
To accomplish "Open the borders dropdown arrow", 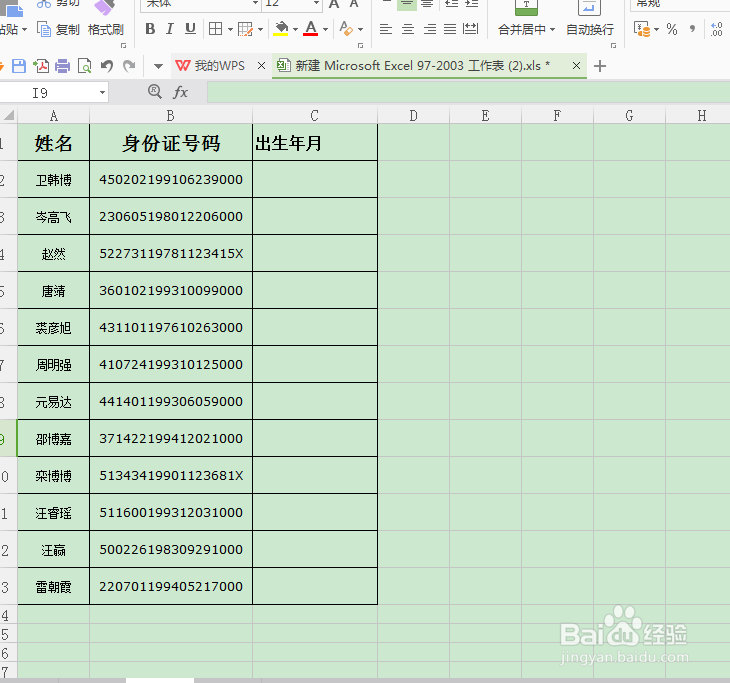I will click(x=230, y=30).
